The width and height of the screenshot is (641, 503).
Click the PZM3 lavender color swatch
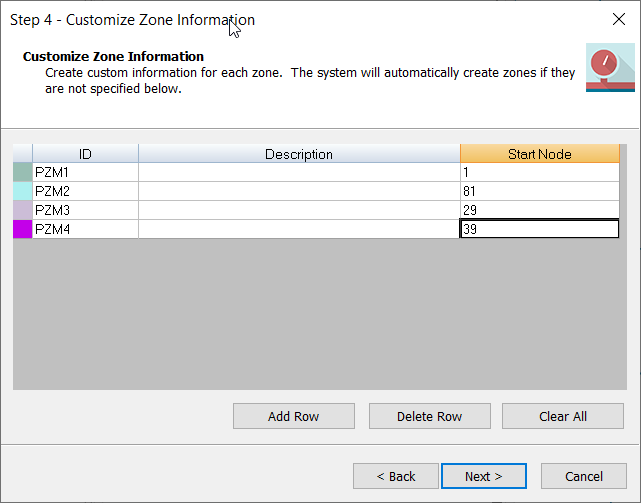click(x=22, y=210)
